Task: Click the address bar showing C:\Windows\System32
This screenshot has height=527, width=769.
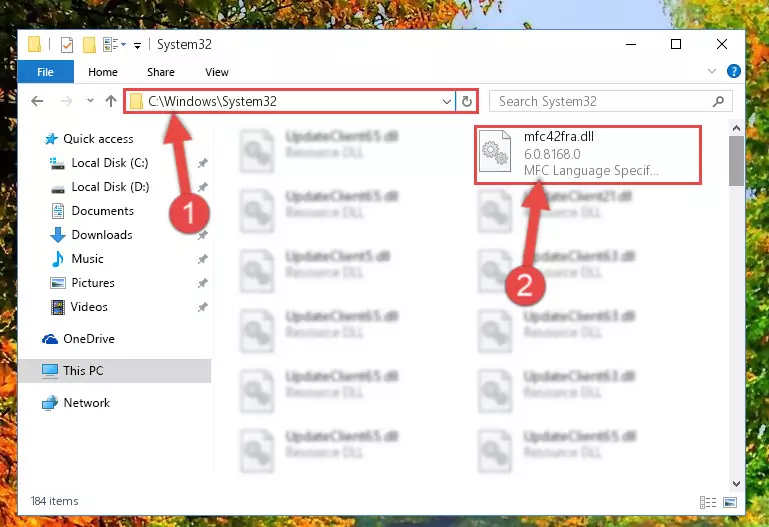Action: (x=289, y=101)
